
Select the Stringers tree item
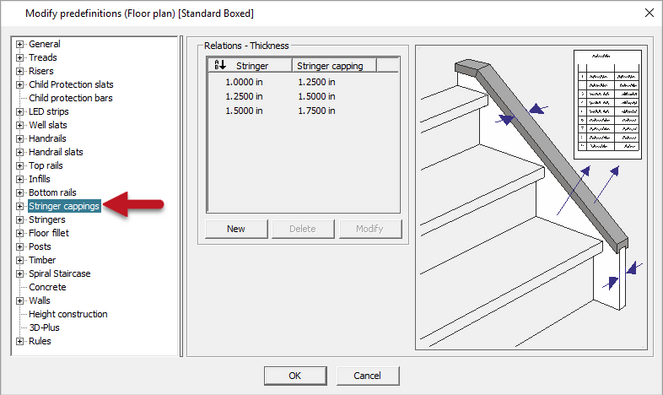pos(47,220)
